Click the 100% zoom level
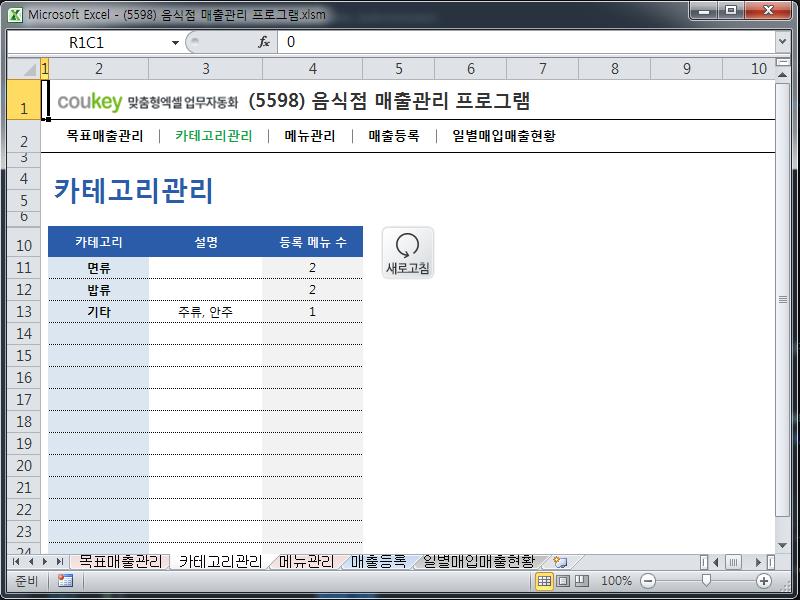 [616, 581]
